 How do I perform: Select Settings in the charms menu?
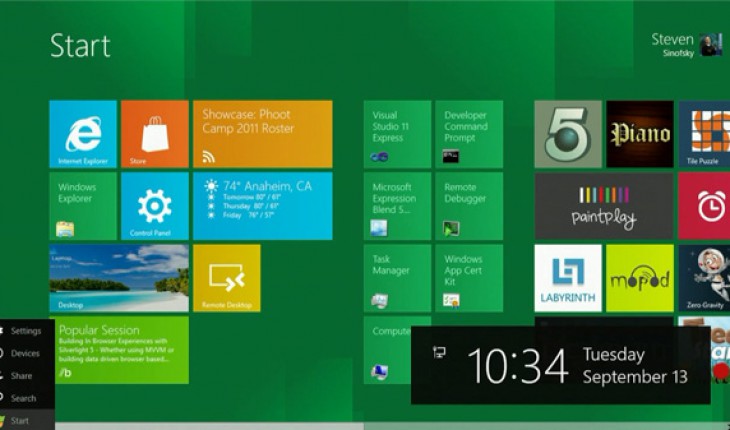point(27,331)
